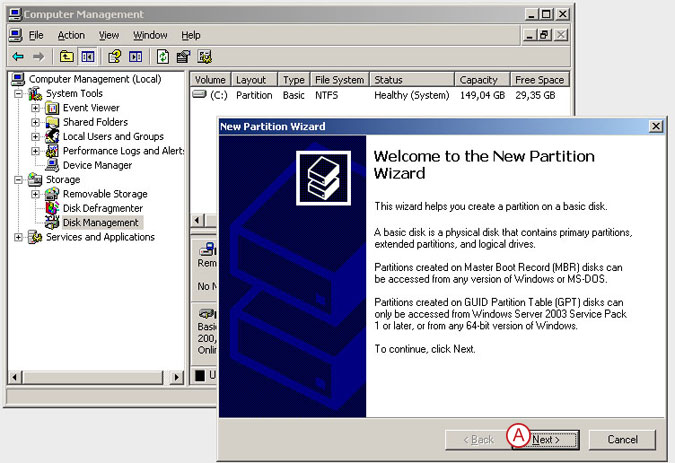Expand the Event Viewer node

pyautogui.click(x=35, y=108)
